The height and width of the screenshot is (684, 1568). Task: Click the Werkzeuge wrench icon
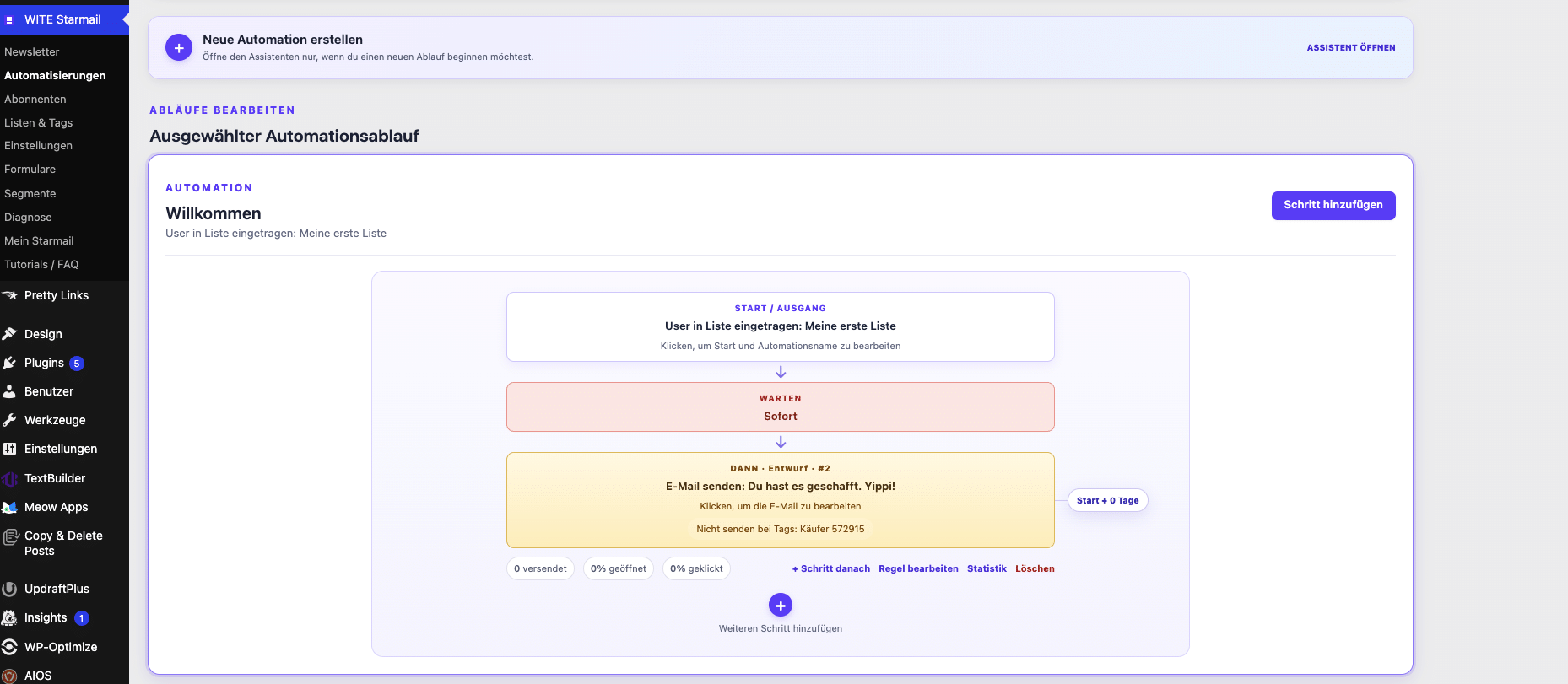click(10, 420)
